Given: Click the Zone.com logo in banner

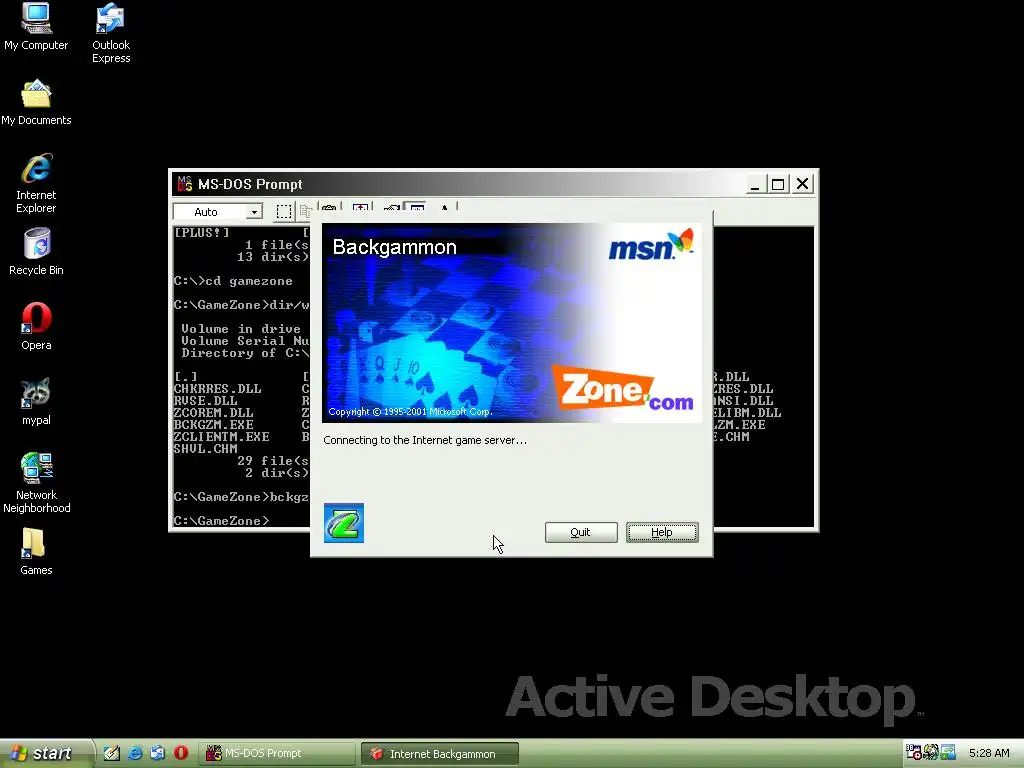Looking at the screenshot, I should point(624,388).
